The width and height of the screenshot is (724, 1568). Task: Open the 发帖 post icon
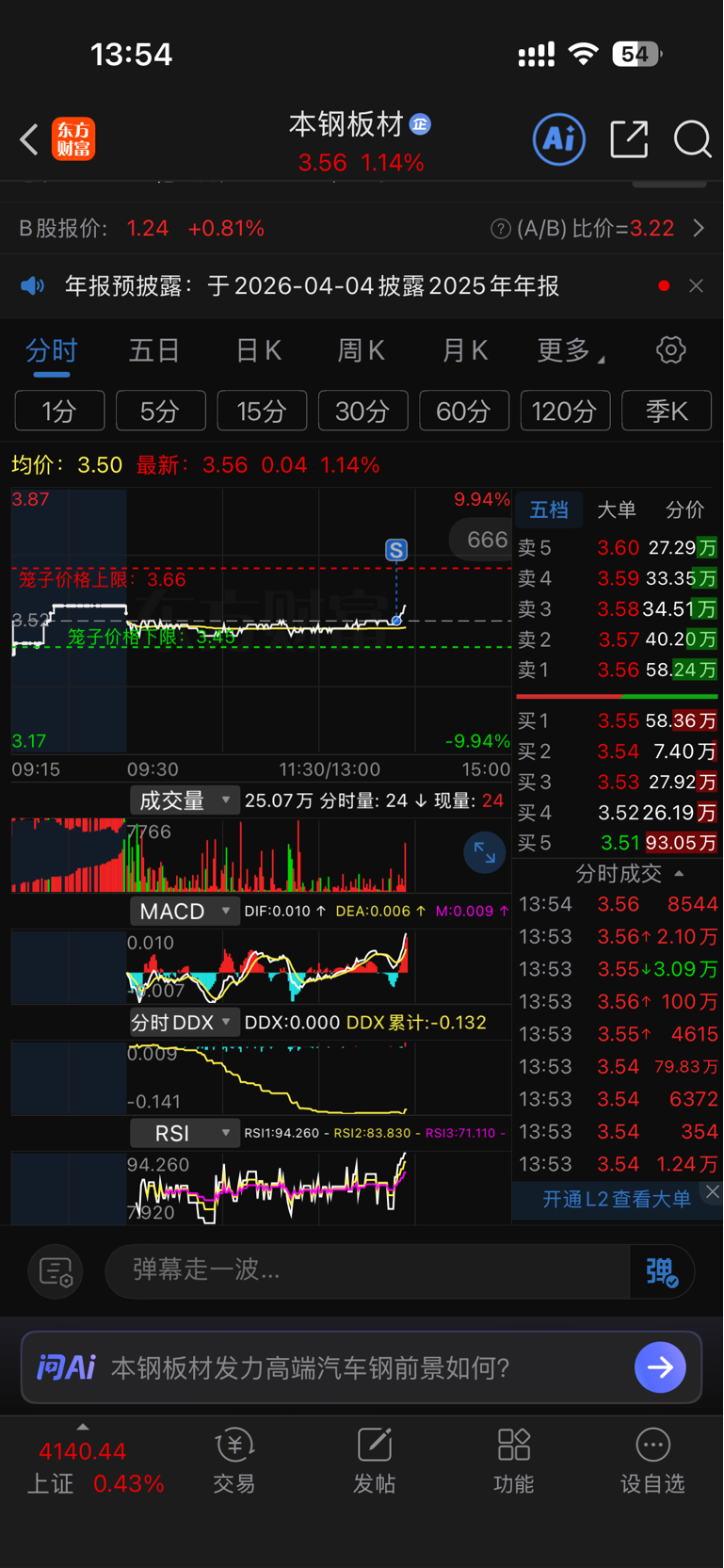tap(374, 1461)
